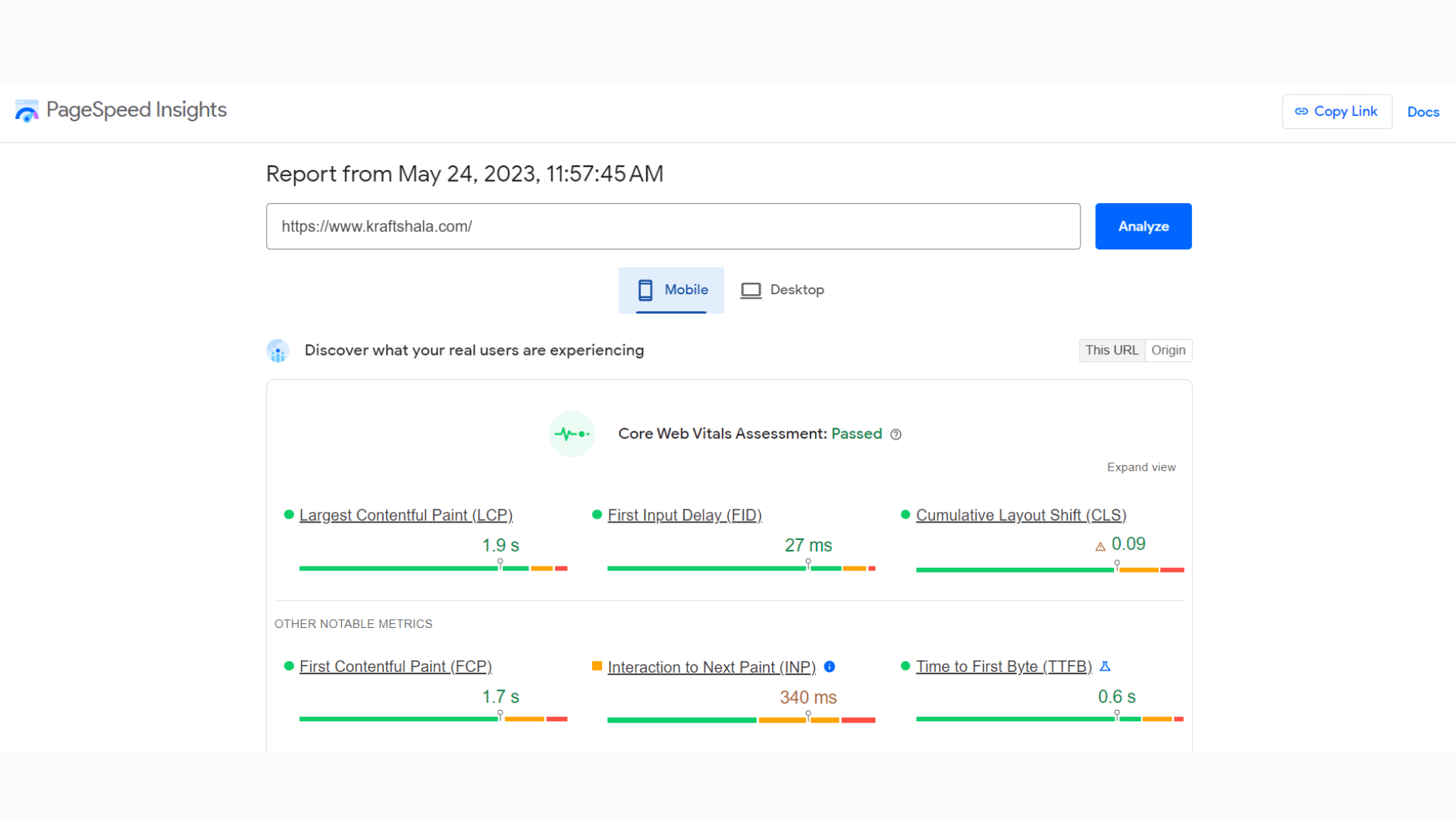
Task: Open the Time to First Byte (TTFB) link
Action: [1003, 667]
